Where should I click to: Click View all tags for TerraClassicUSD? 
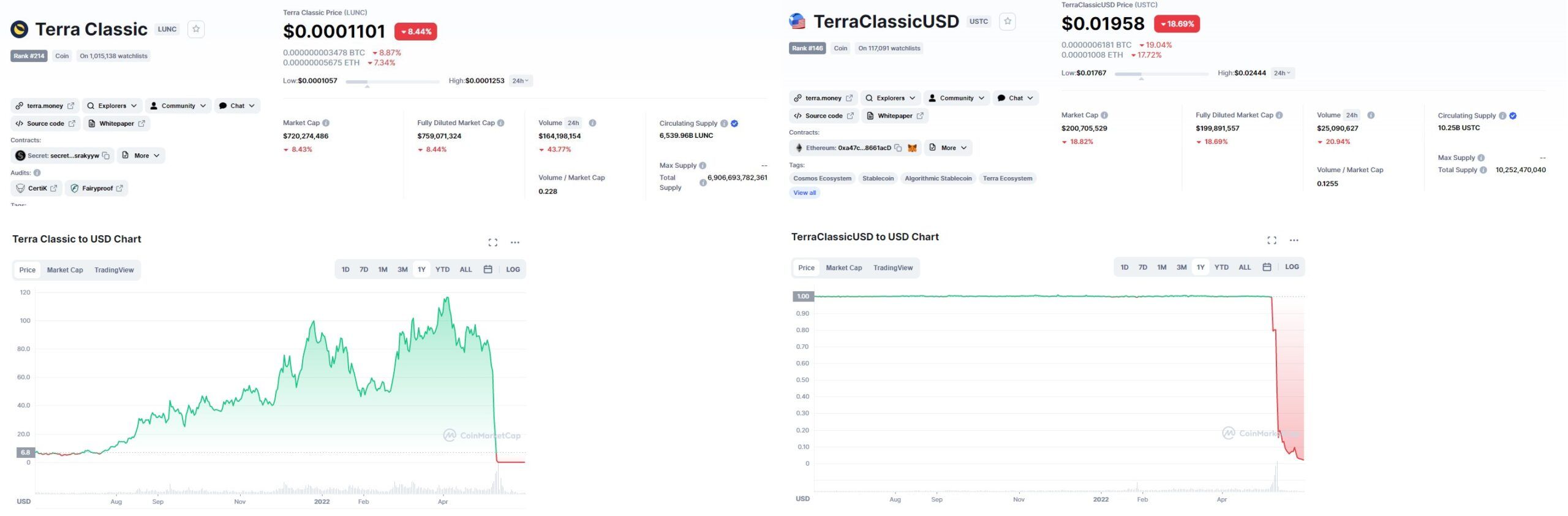(805, 193)
